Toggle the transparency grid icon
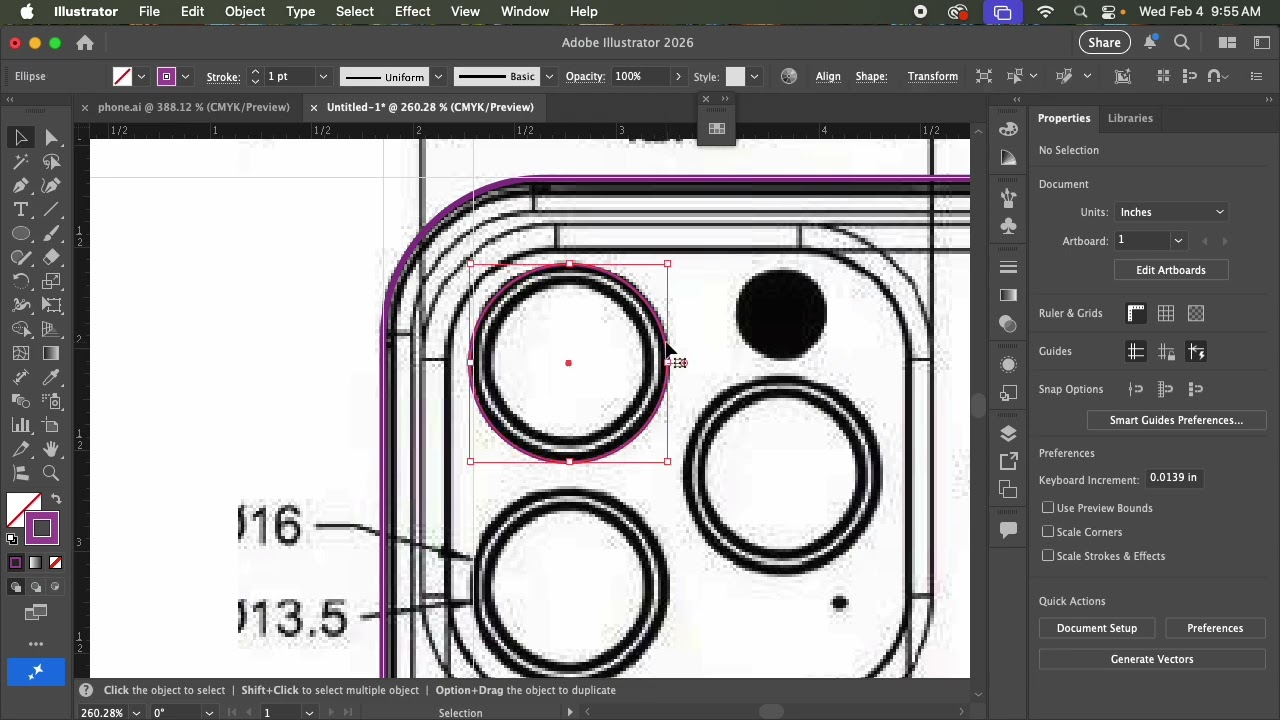Image resolution: width=1280 pixels, height=720 pixels. (x=1196, y=314)
